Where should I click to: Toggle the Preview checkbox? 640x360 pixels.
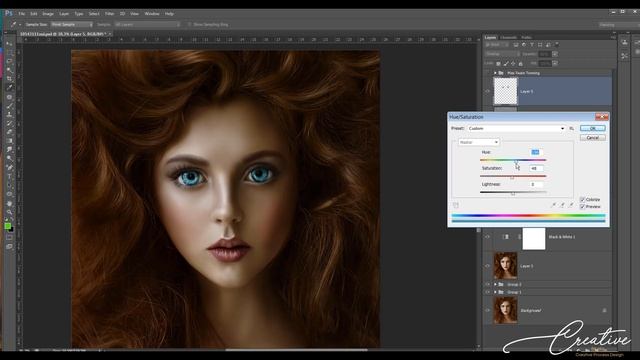click(582, 206)
